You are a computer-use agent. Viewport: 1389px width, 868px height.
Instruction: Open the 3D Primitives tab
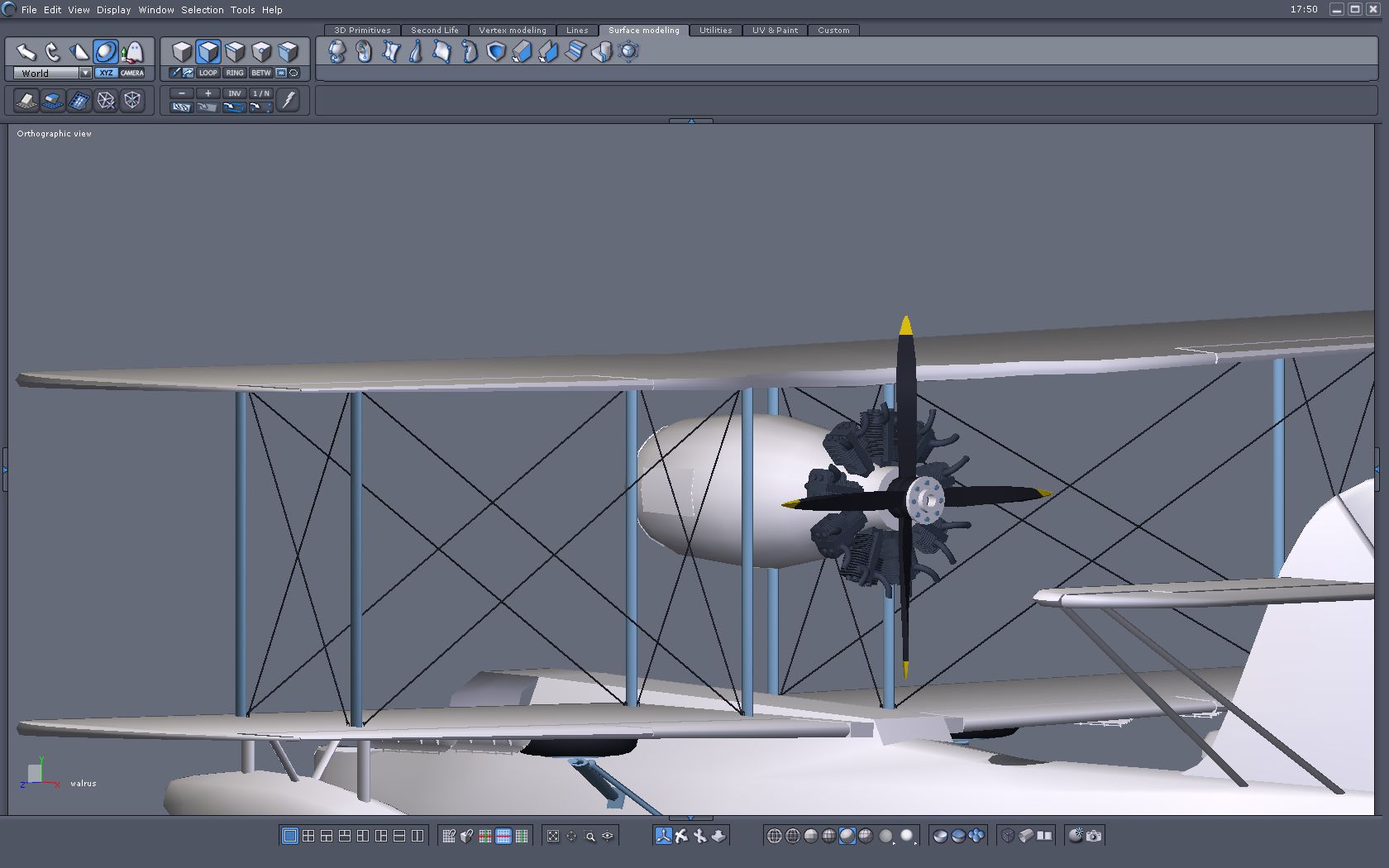(362, 30)
